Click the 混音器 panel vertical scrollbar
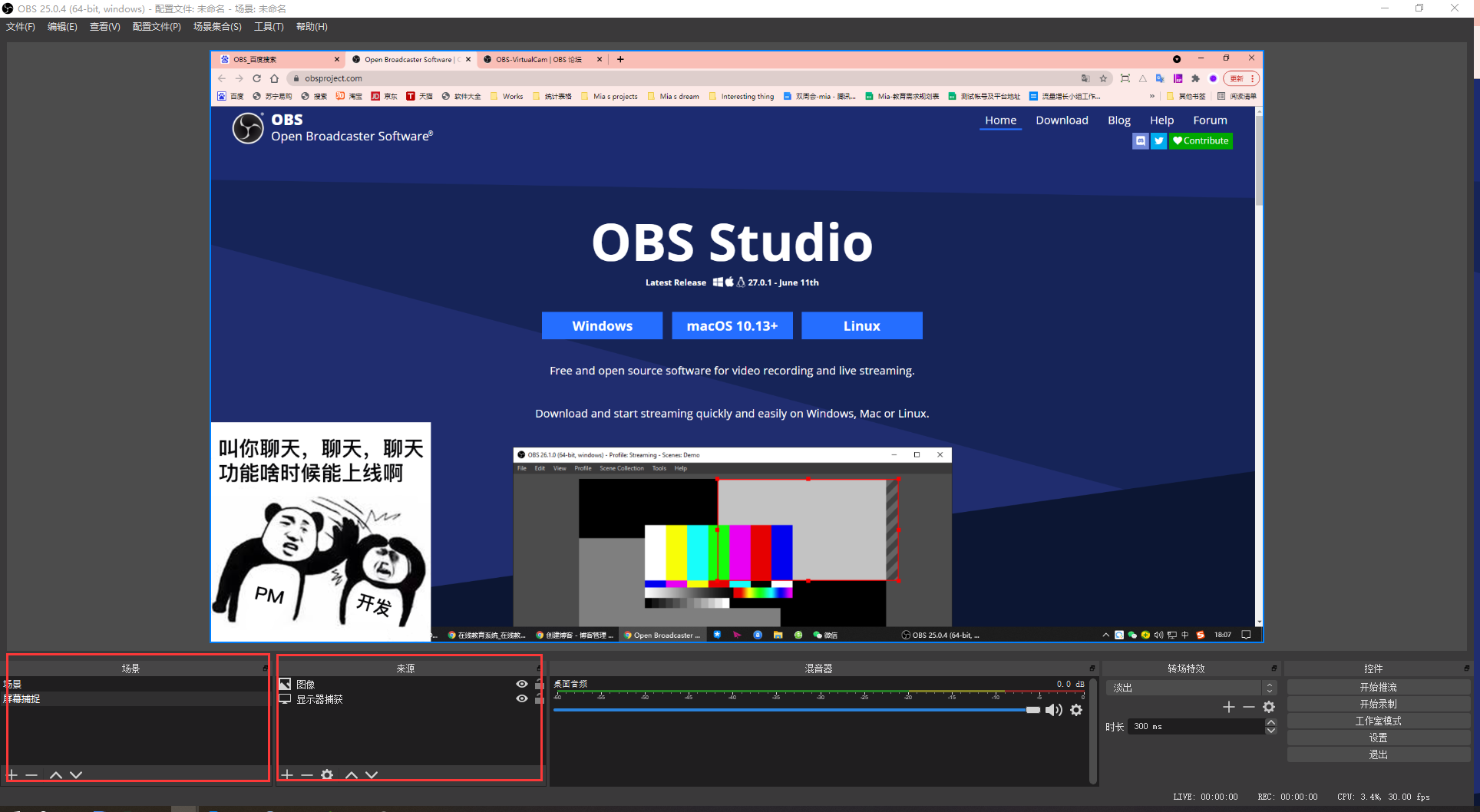Image resolution: width=1480 pixels, height=812 pixels. pyautogui.click(x=1093, y=731)
